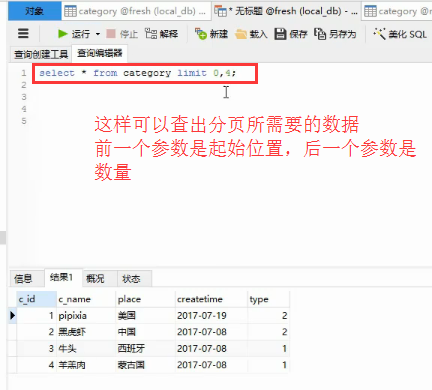Click the 西班牙 place cell
432x390 pixels.
(145, 348)
